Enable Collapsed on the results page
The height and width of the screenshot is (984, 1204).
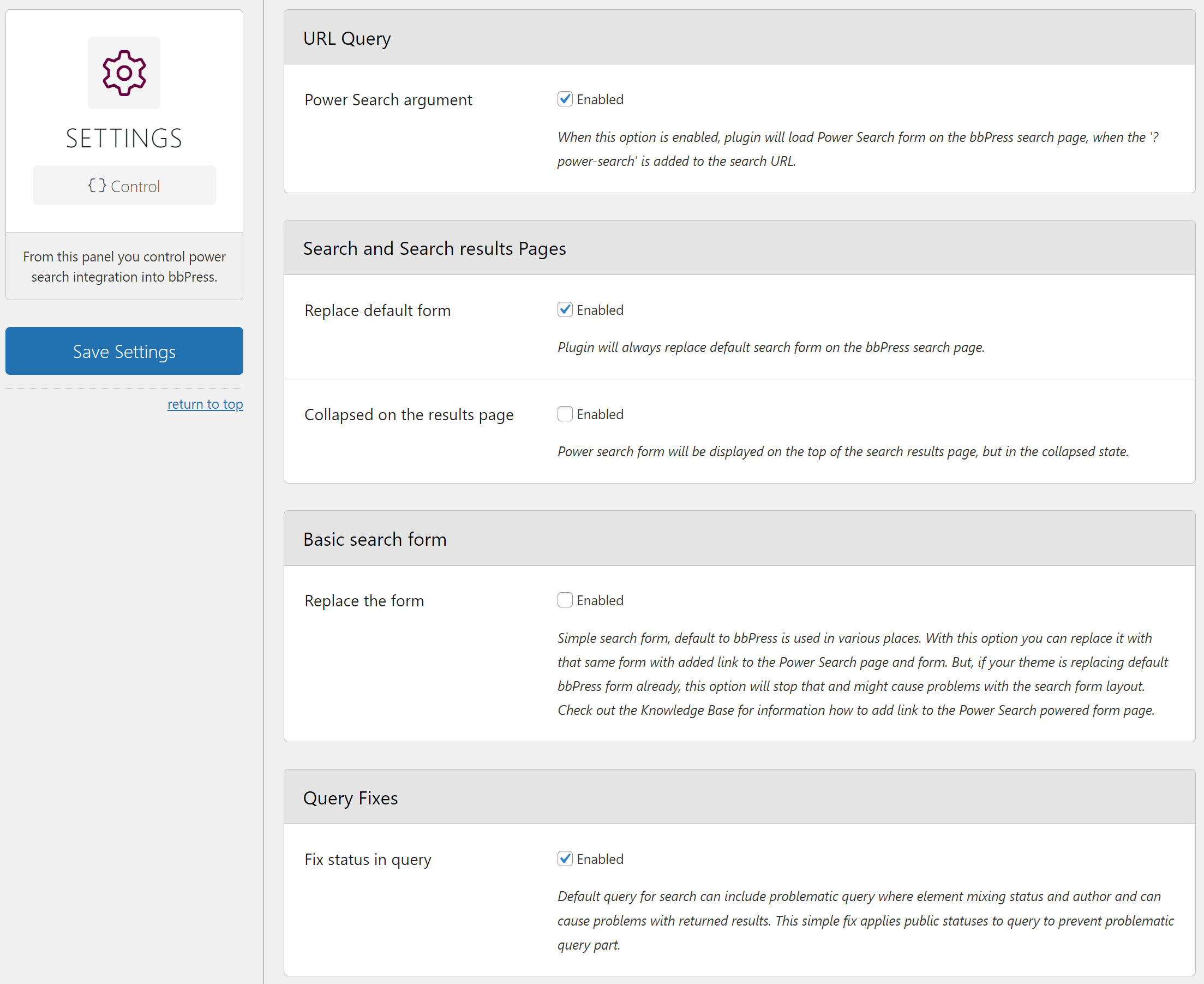pyautogui.click(x=564, y=414)
